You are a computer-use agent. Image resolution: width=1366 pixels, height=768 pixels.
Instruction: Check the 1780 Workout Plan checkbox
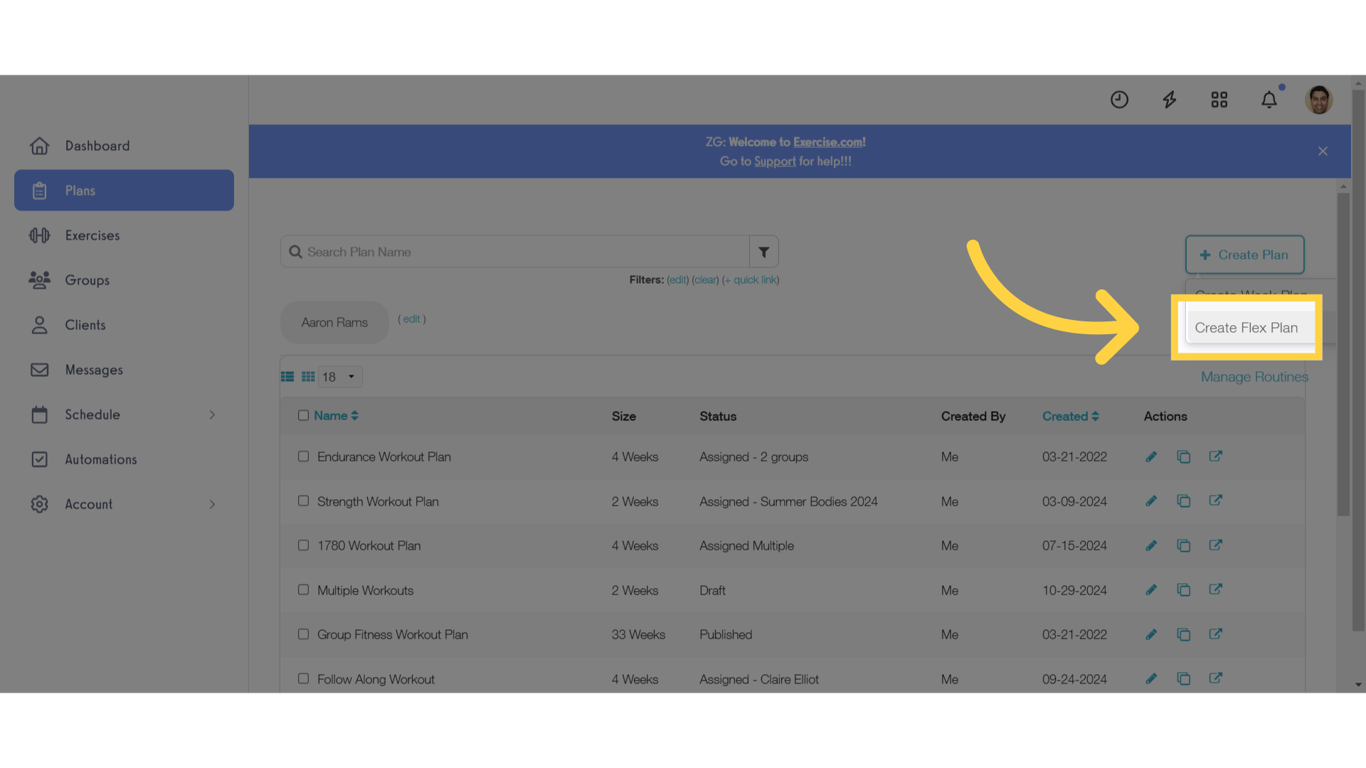click(x=303, y=546)
